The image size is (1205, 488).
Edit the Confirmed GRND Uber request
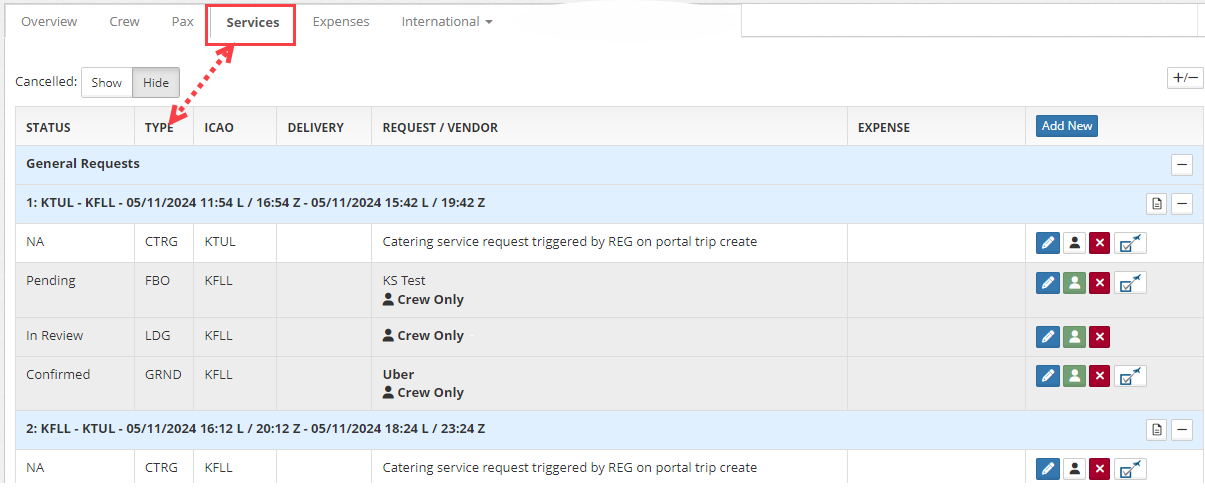click(1047, 376)
